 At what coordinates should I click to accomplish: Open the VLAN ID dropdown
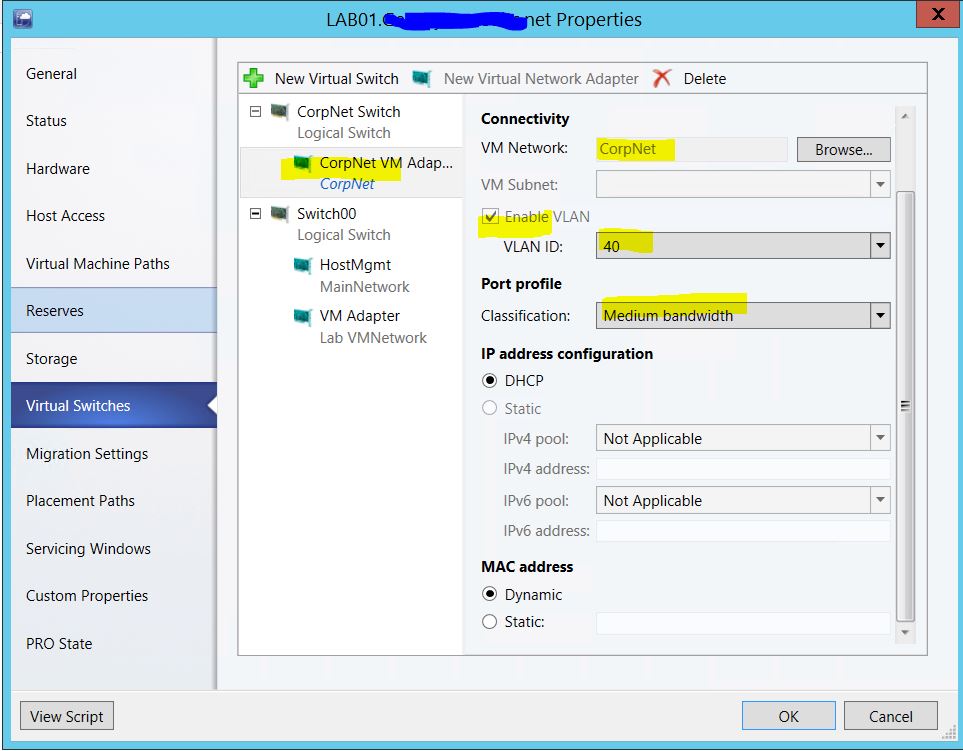tap(880, 246)
